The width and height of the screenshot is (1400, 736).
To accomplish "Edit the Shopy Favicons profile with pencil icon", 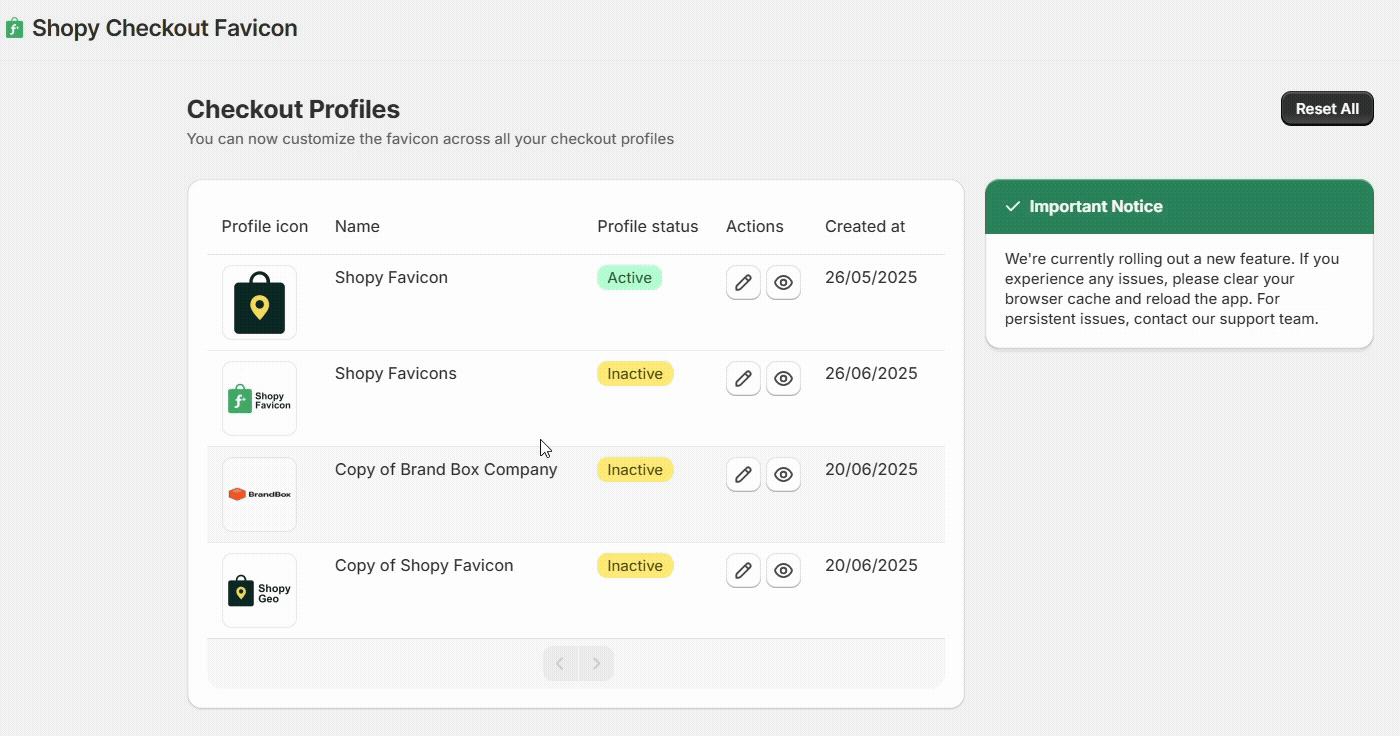I will click(743, 379).
